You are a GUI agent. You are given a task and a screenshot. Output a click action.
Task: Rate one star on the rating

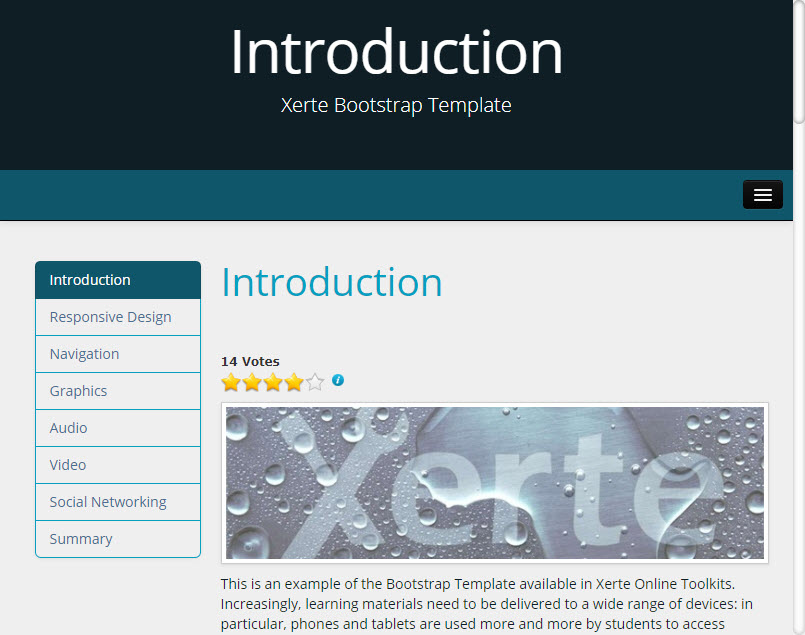click(x=231, y=382)
